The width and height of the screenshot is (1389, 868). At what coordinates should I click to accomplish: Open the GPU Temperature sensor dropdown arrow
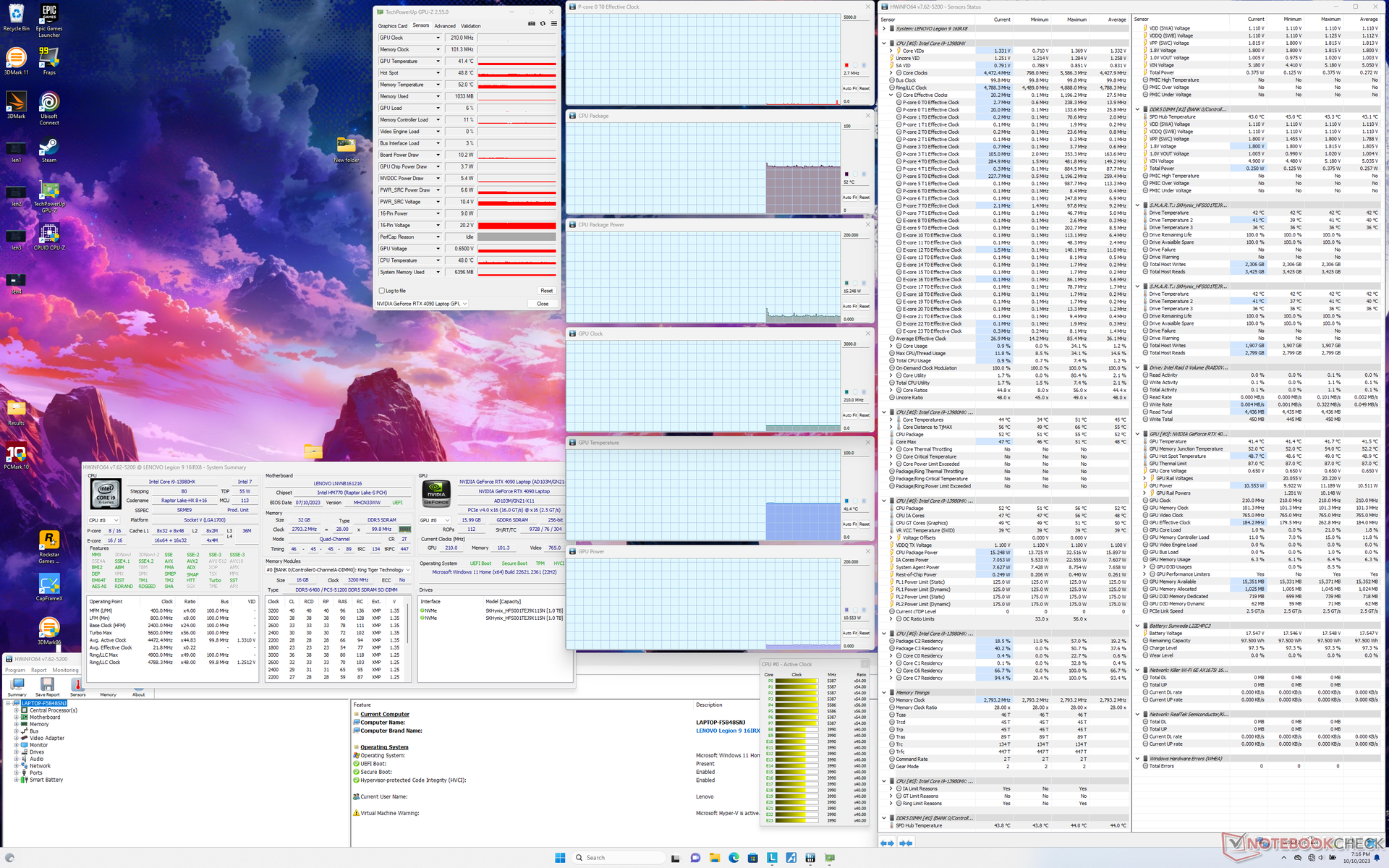(x=438, y=61)
